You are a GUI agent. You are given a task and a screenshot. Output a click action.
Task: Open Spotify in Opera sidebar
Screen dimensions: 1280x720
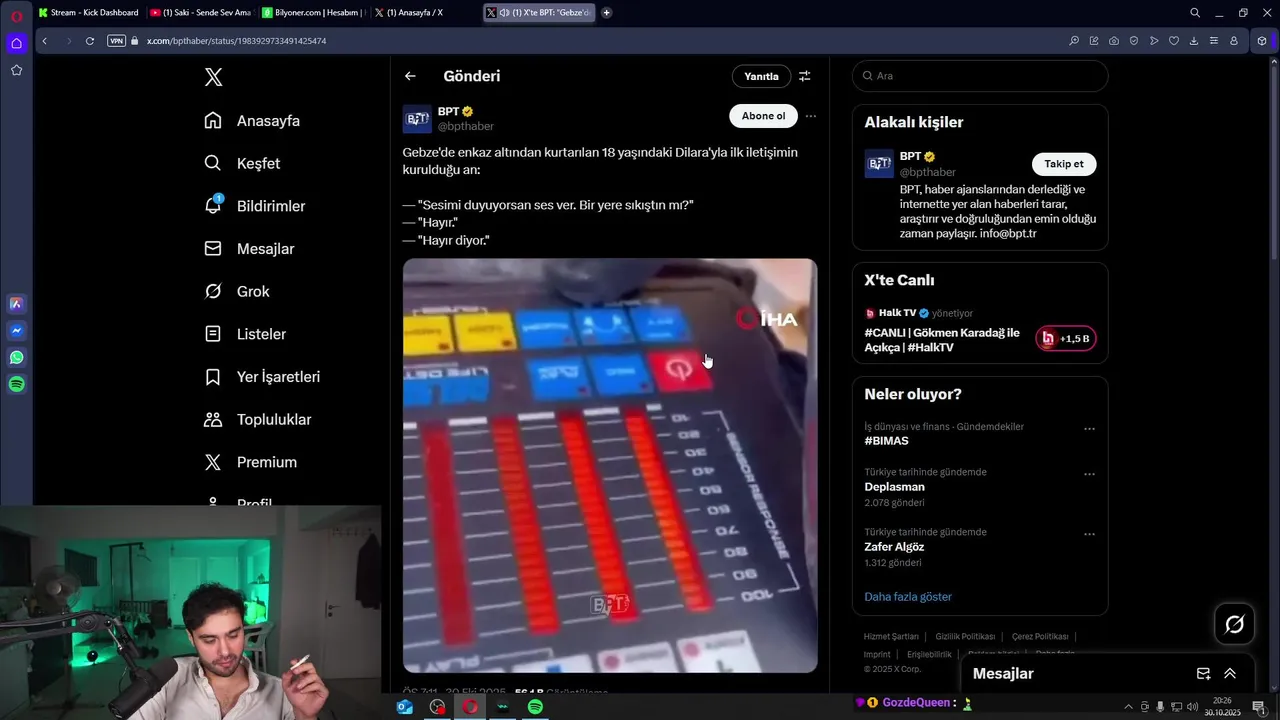16,385
